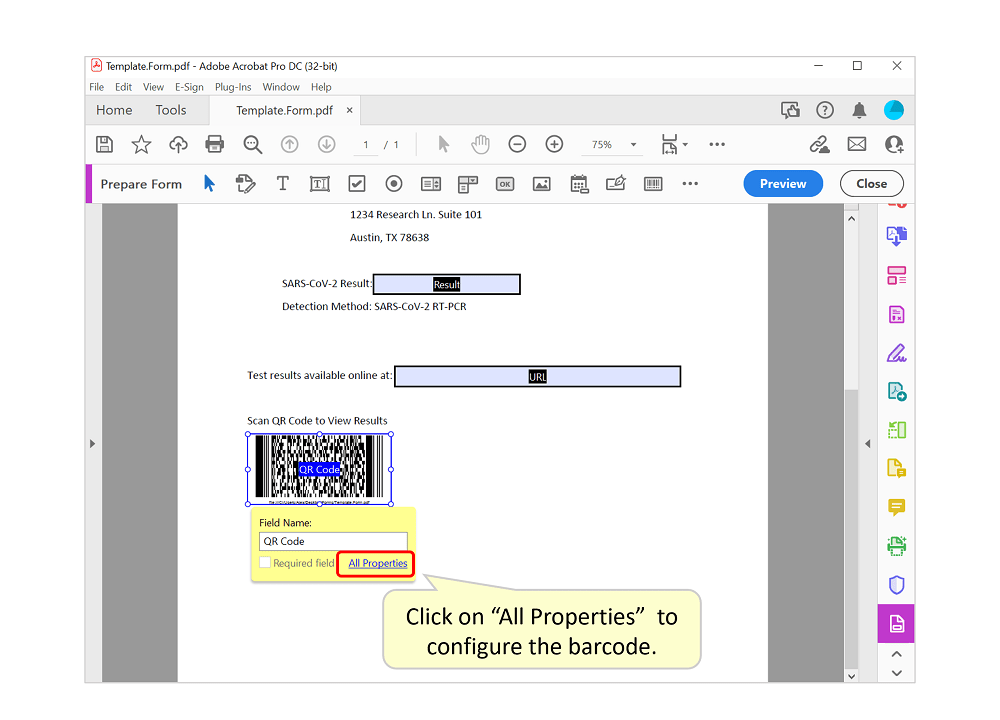Viewport: 1000px width, 720px height.
Task: Open the Comment tool in the right sidebar
Action: pyautogui.click(x=896, y=507)
